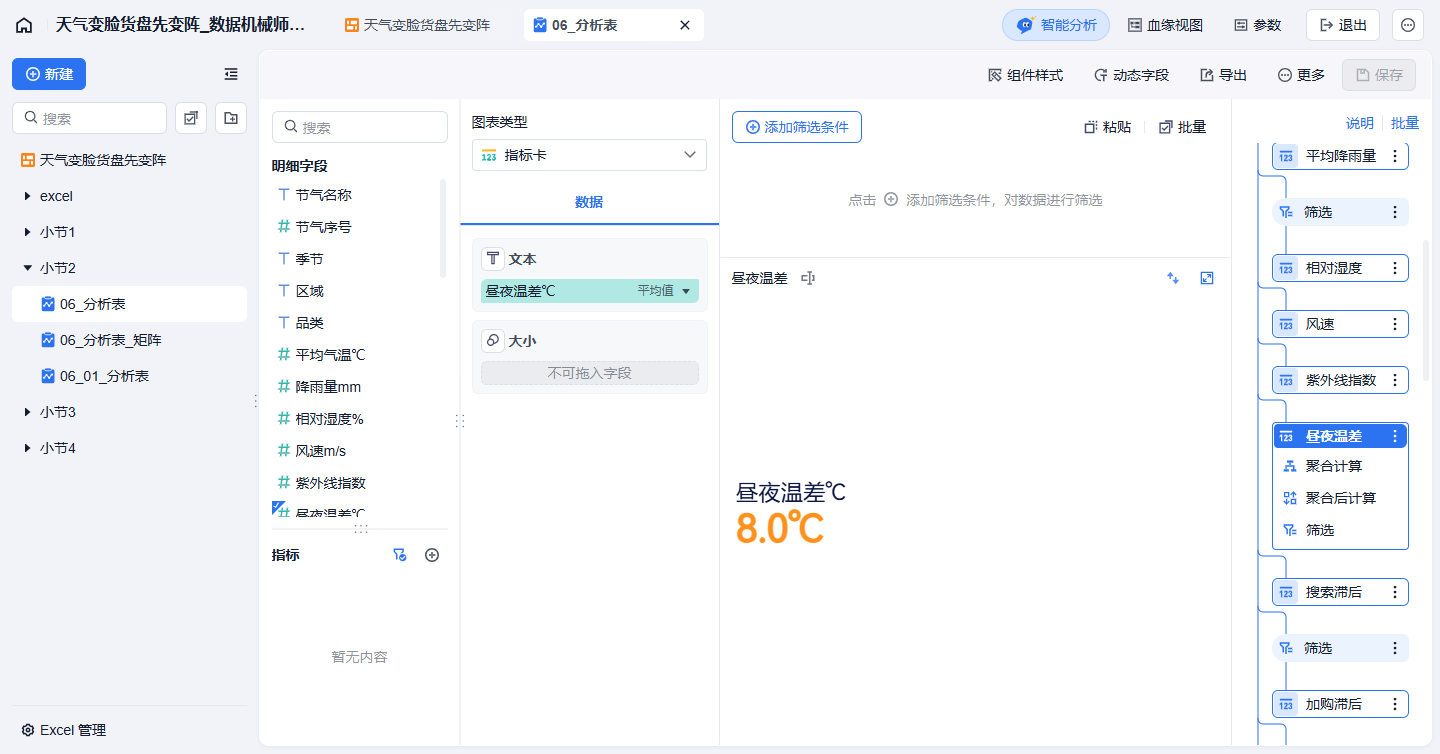The height and width of the screenshot is (754, 1440).
Task: Open the kebab menu on the selected 昼夜温差 card
Action: point(1395,436)
